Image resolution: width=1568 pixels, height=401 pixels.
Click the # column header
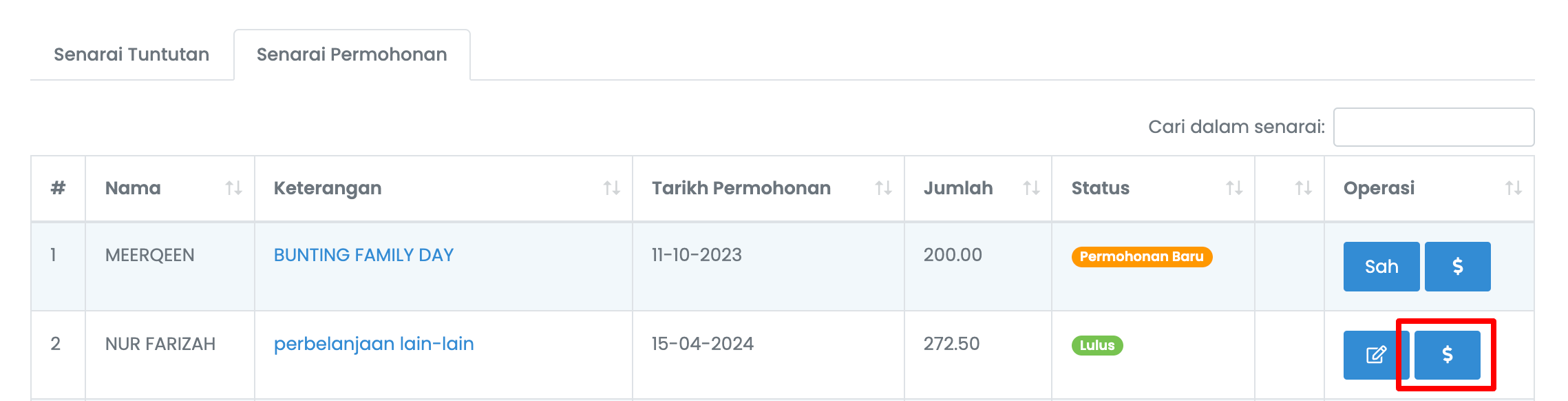(59, 188)
